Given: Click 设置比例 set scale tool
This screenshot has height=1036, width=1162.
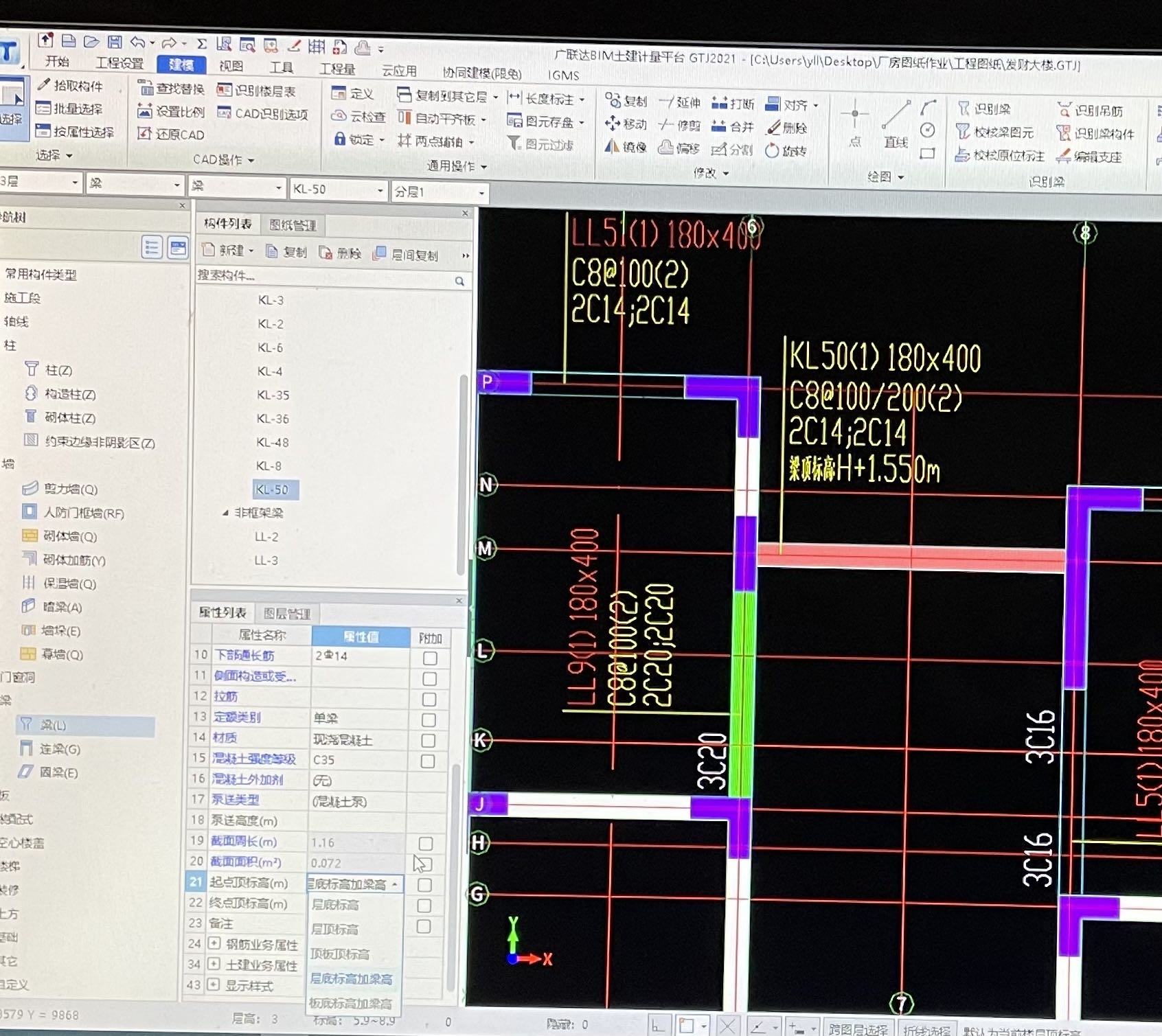Looking at the screenshot, I should (171, 111).
